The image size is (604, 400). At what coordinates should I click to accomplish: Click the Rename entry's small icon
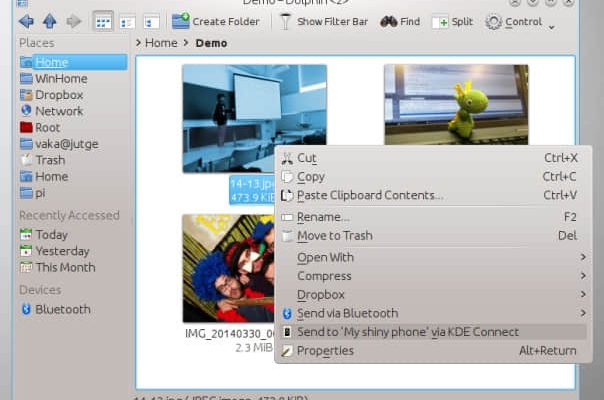pos(287,217)
